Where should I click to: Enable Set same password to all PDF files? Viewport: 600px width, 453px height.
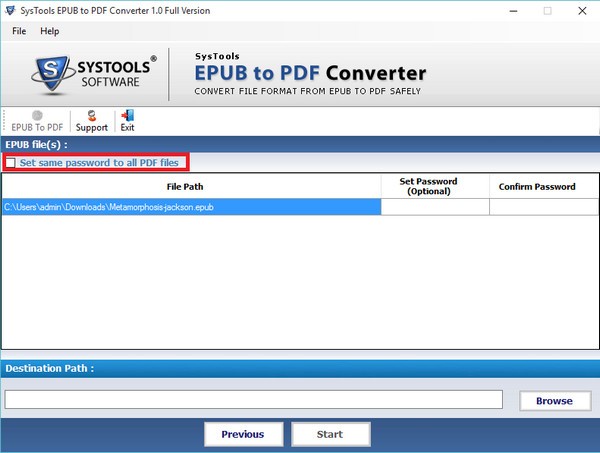[11, 162]
